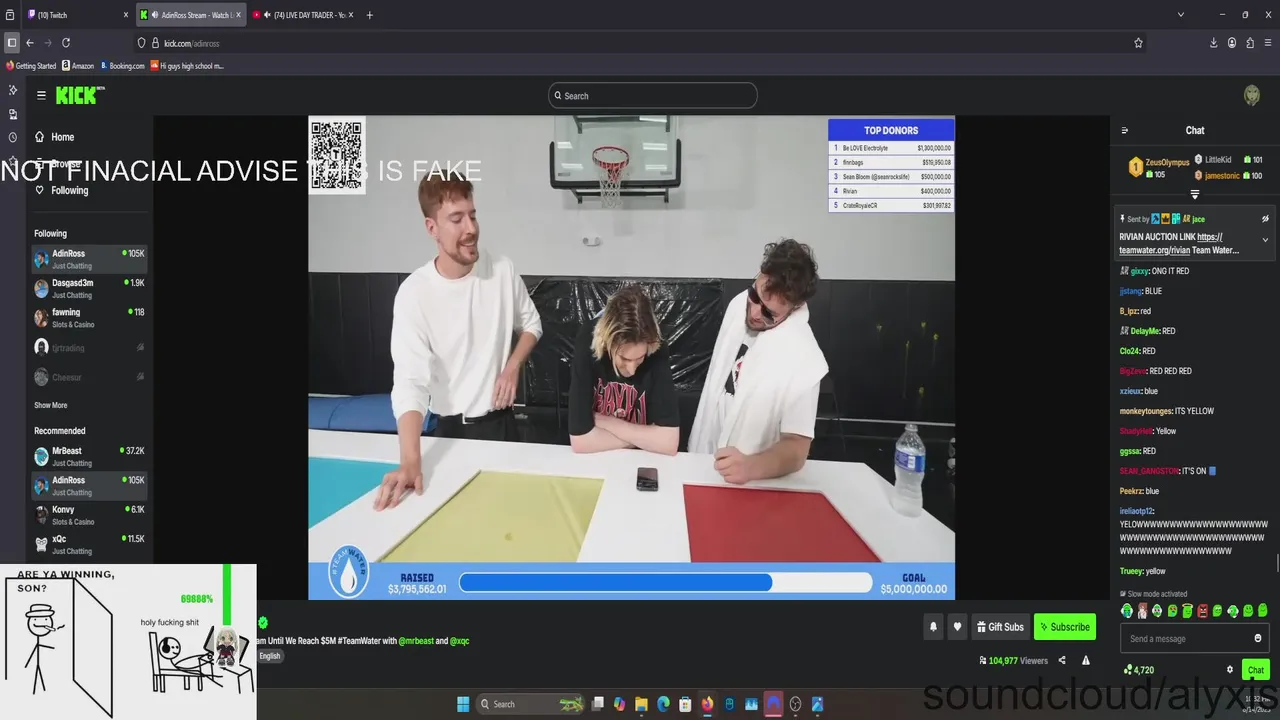Click the English language tag
Screen dimensions: 1280x720
coord(270,656)
